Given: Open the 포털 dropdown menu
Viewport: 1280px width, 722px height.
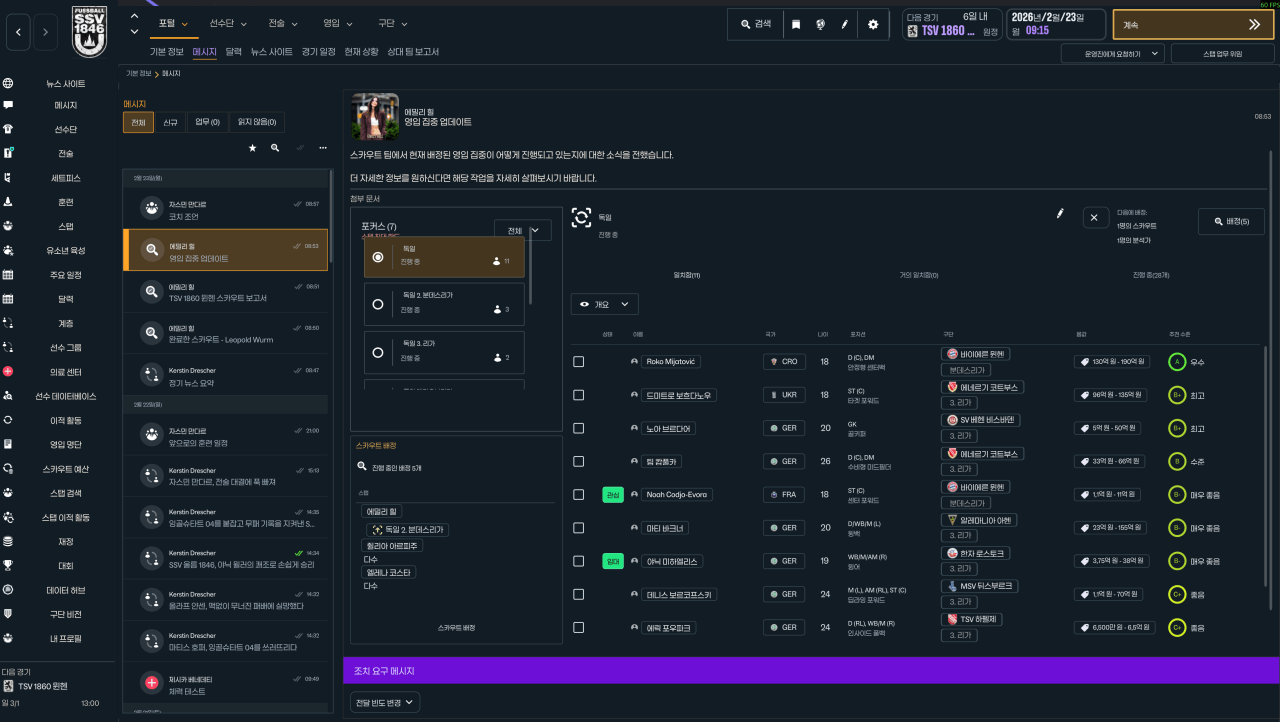Looking at the screenshot, I should [x=174, y=22].
